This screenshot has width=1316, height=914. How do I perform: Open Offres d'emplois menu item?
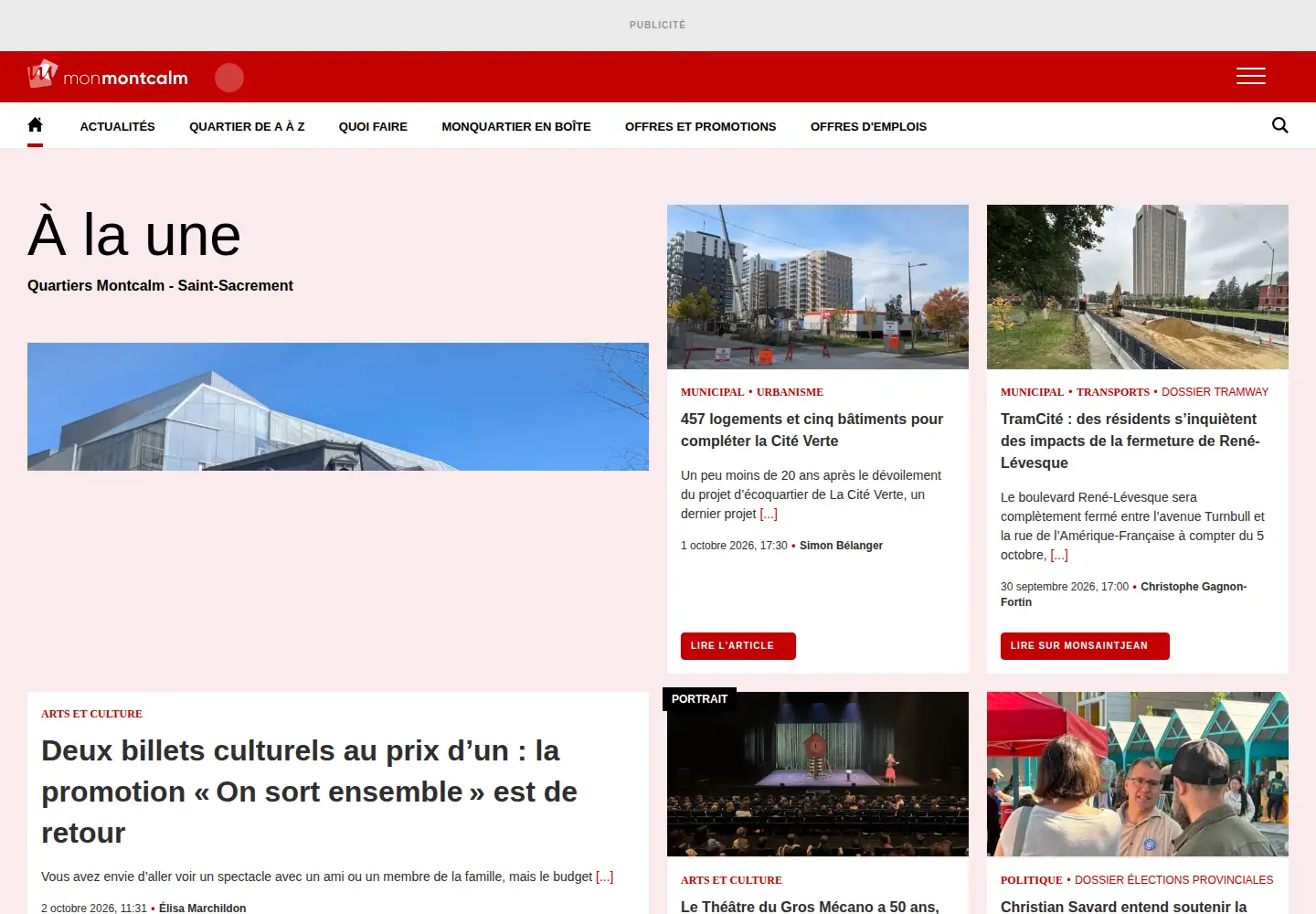(x=868, y=127)
